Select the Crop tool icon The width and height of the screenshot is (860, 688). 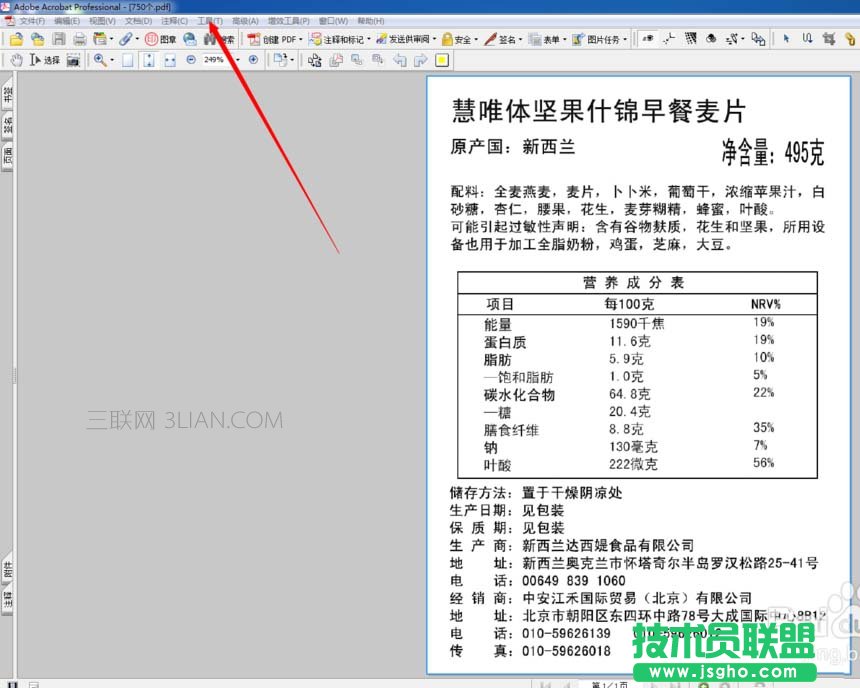coord(828,39)
